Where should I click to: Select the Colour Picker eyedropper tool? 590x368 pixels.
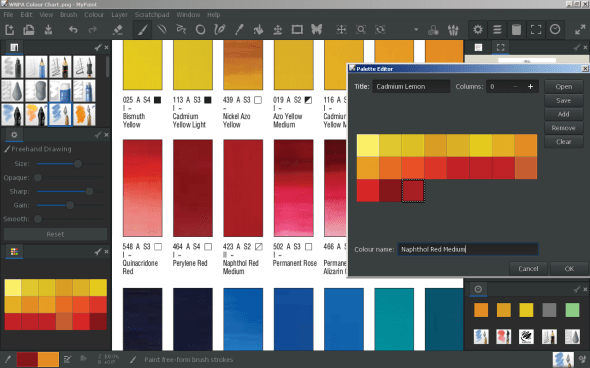(x=239, y=30)
